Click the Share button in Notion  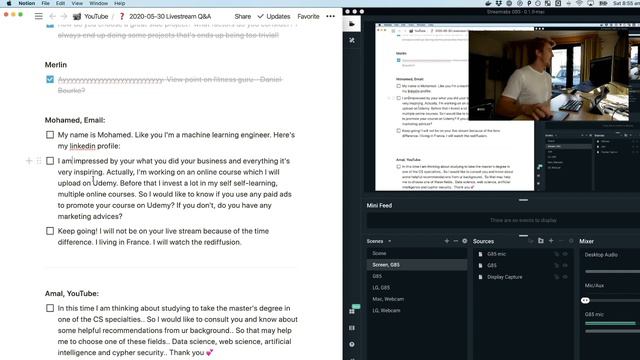tap(243, 16)
